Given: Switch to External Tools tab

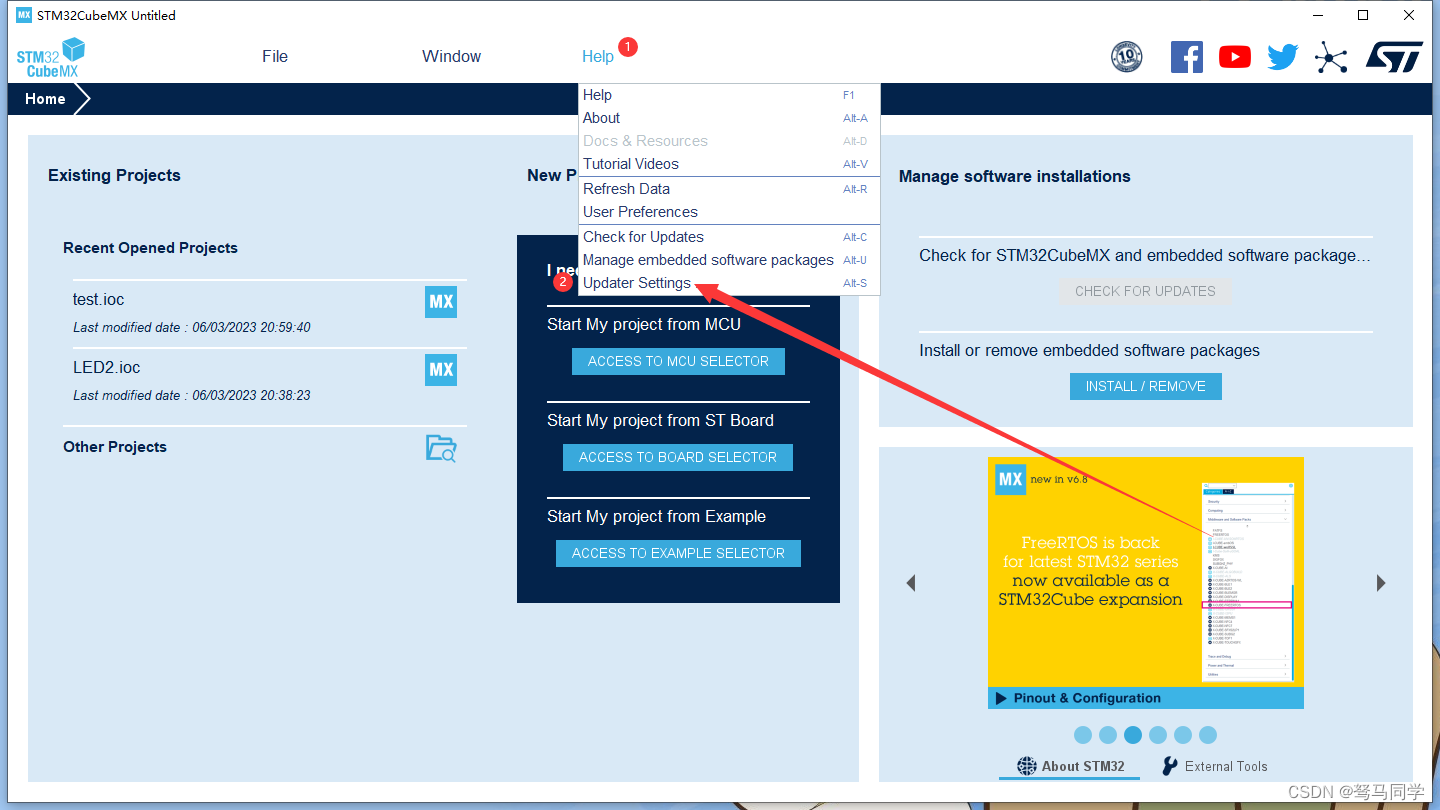Looking at the screenshot, I should [x=1214, y=766].
